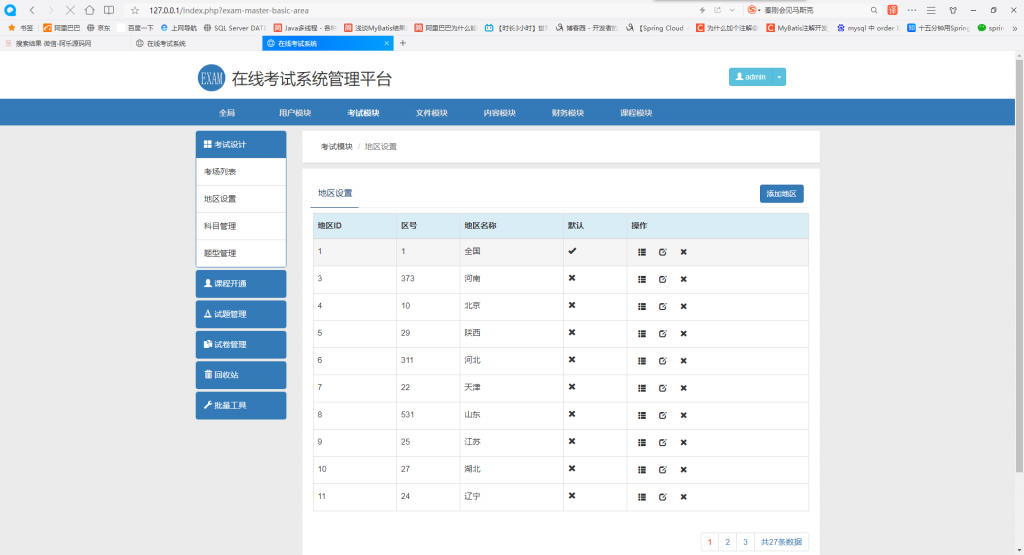Toggle default mark for 陕西
This screenshot has height=555, width=1024.
pyautogui.click(x=572, y=332)
